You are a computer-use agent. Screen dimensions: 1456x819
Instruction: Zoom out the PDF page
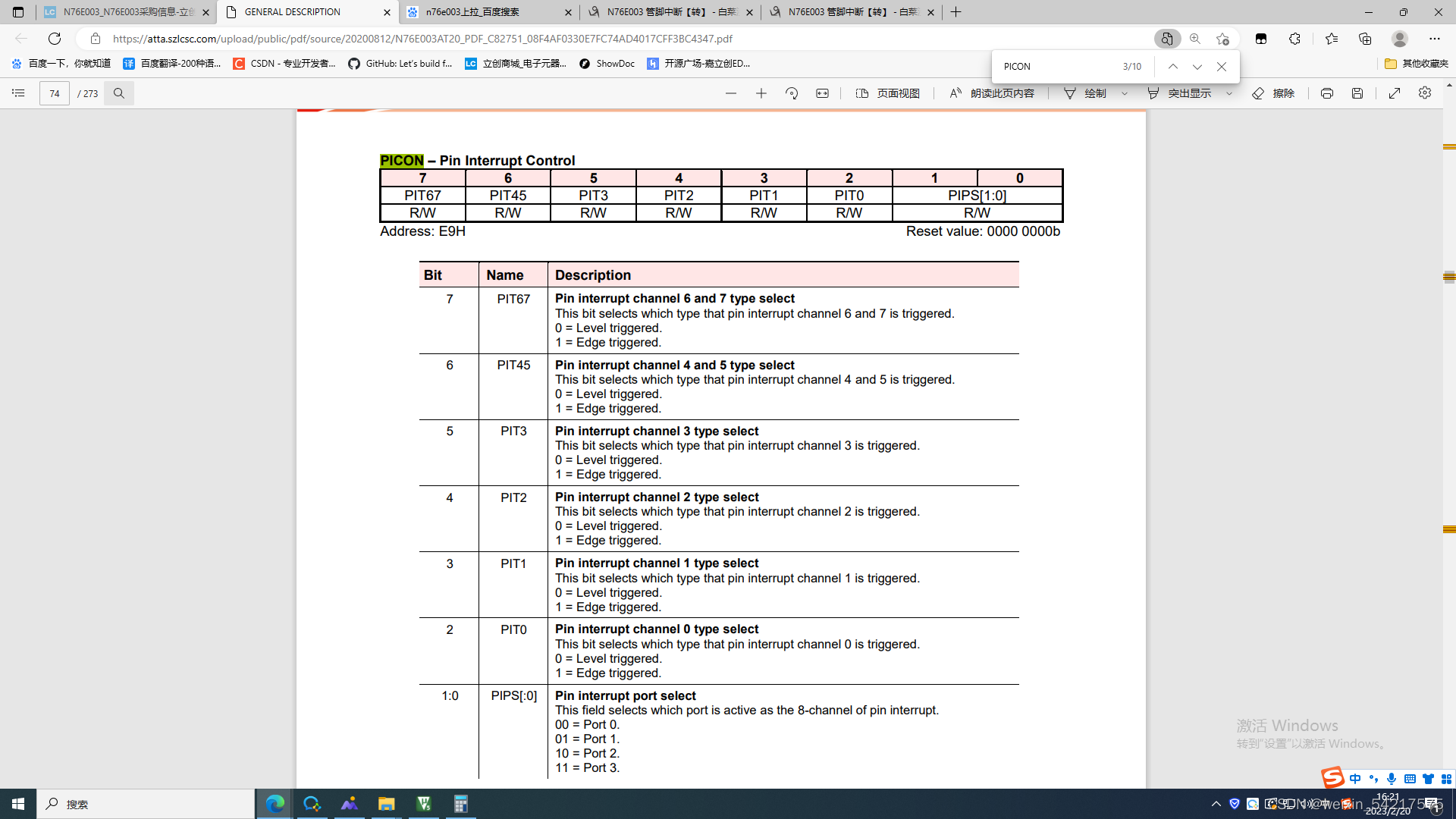click(730, 93)
